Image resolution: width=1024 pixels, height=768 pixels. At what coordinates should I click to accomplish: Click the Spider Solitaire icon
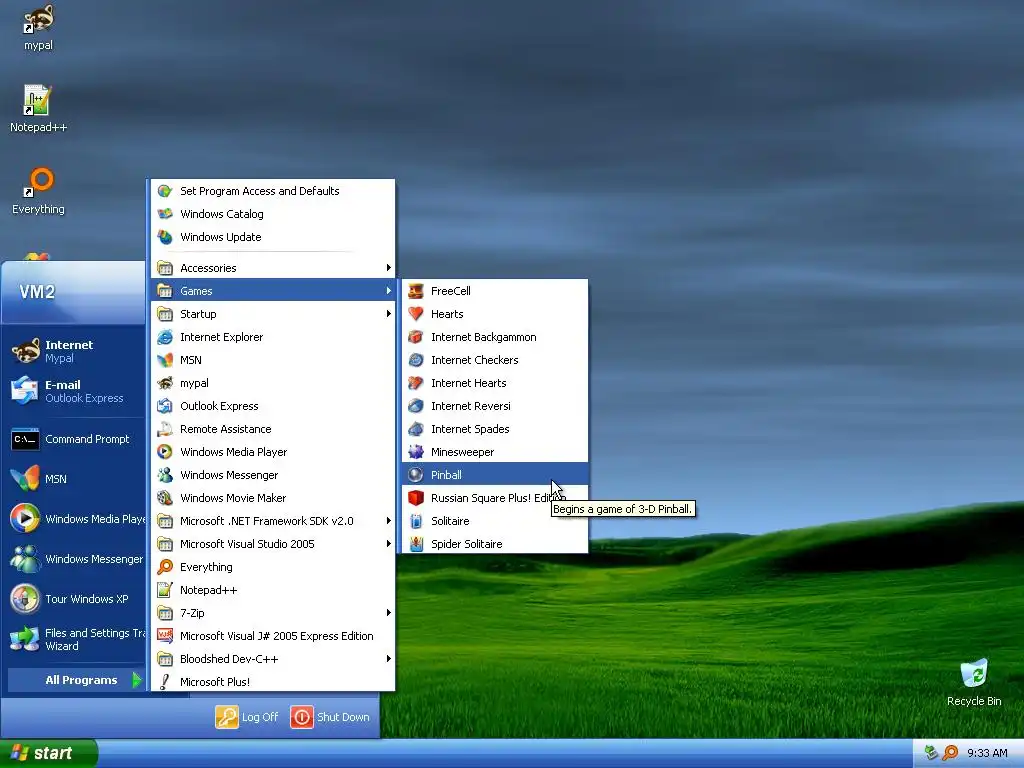(416, 543)
